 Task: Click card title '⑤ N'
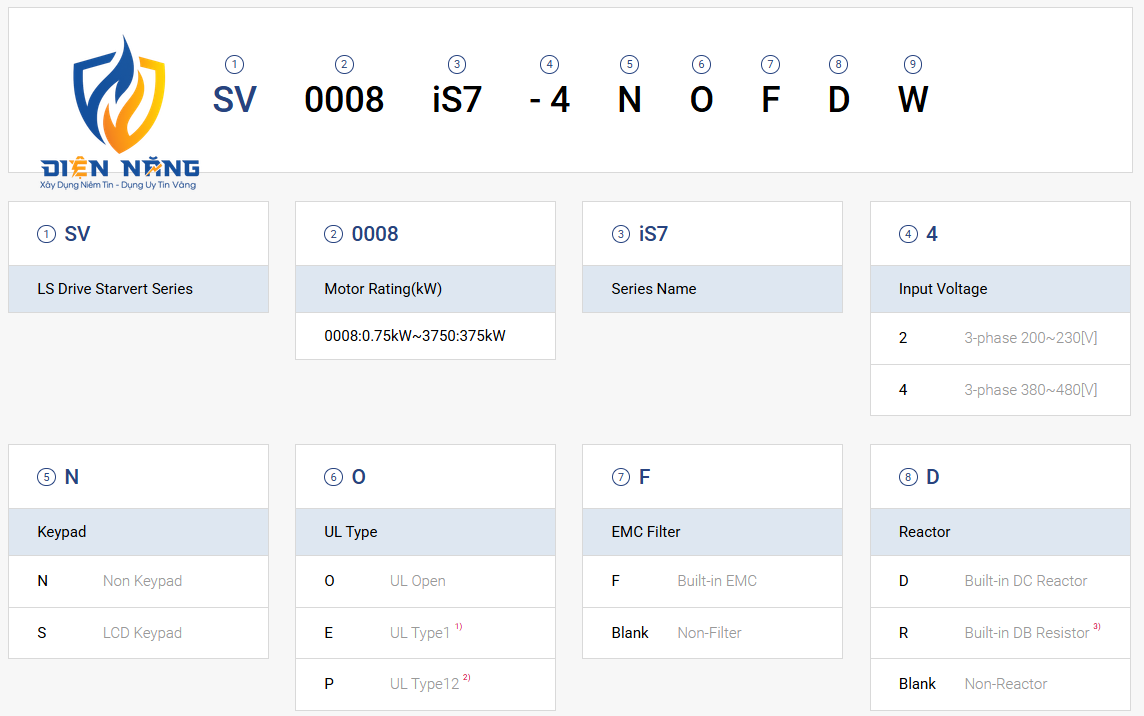click(x=58, y=477)
